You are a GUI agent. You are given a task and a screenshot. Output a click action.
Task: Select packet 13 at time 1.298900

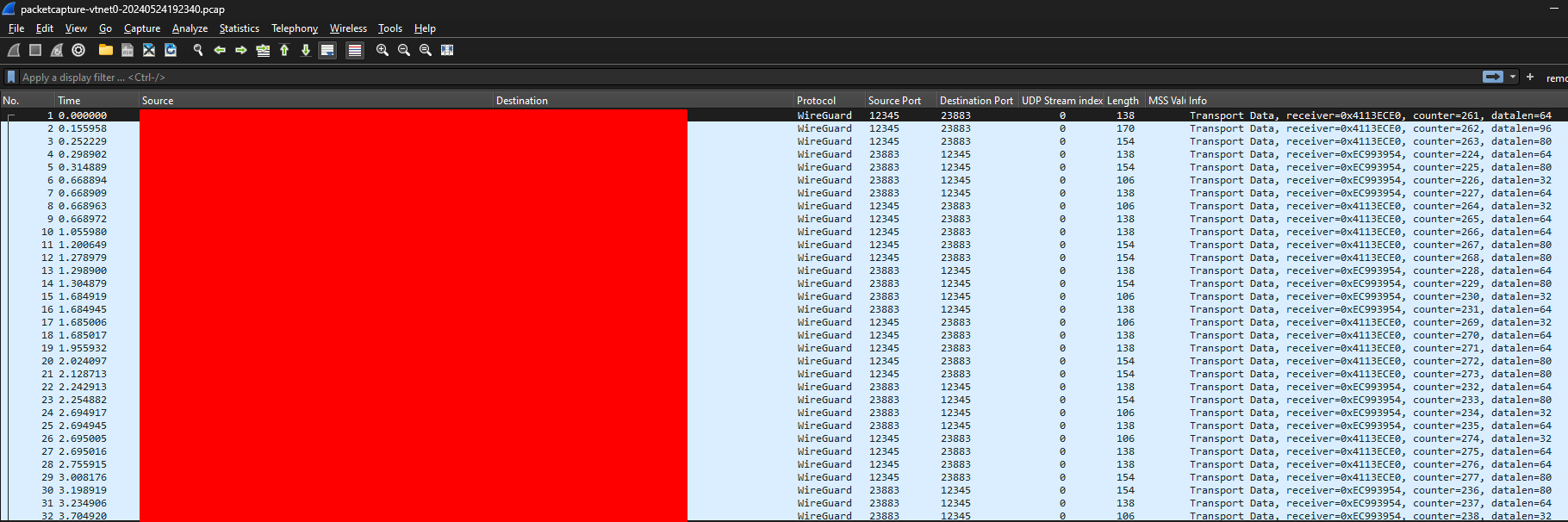click(x=784, y=270)
